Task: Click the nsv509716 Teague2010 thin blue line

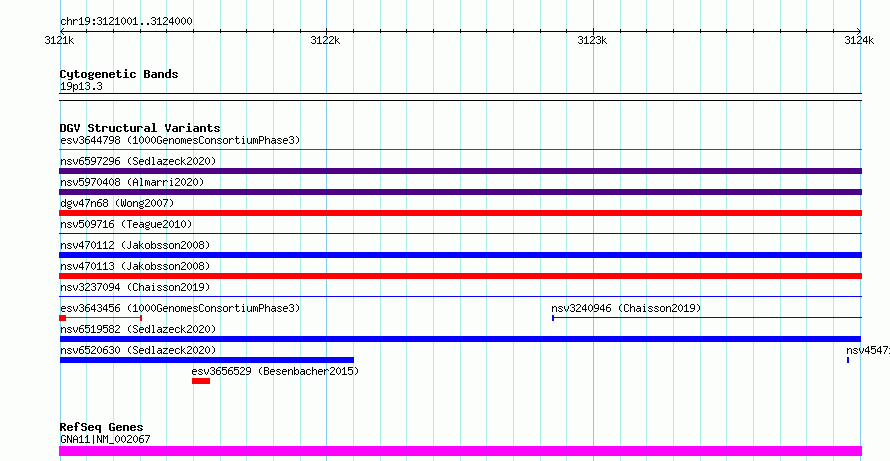Action: click(x=460, y=233)
